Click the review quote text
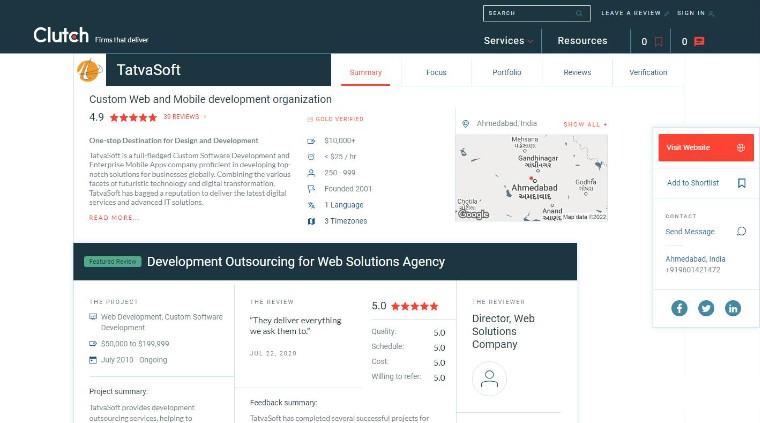This screenshot has width=760, height=423. 295,326
